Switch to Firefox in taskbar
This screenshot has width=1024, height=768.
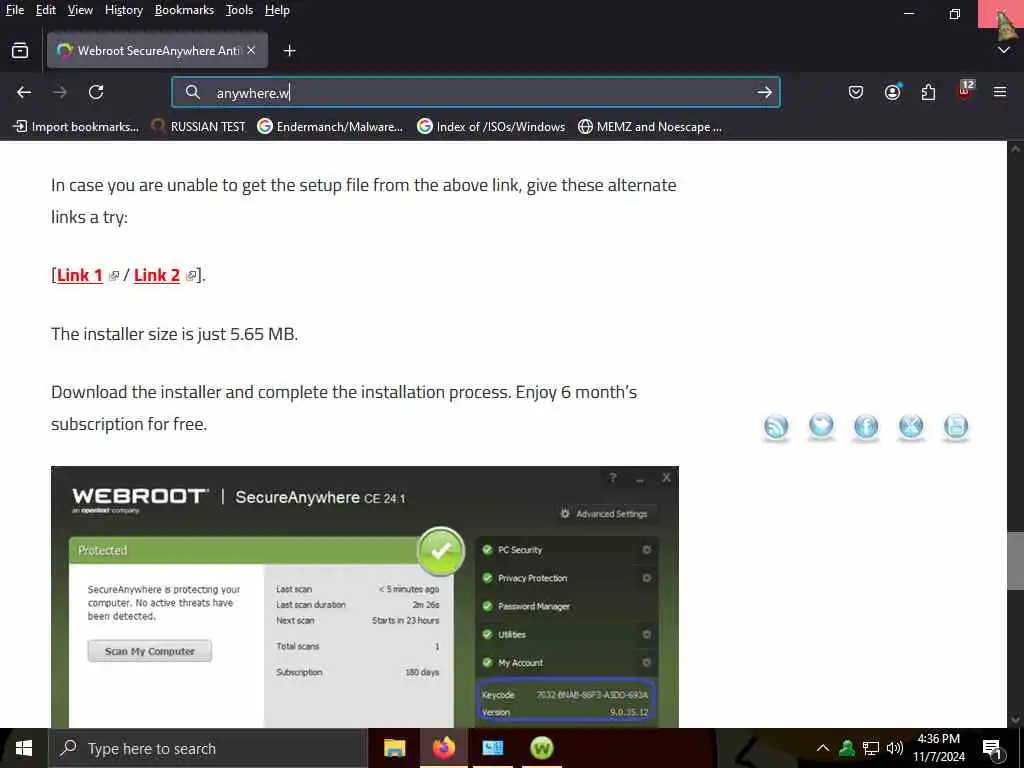coord(443,748)
